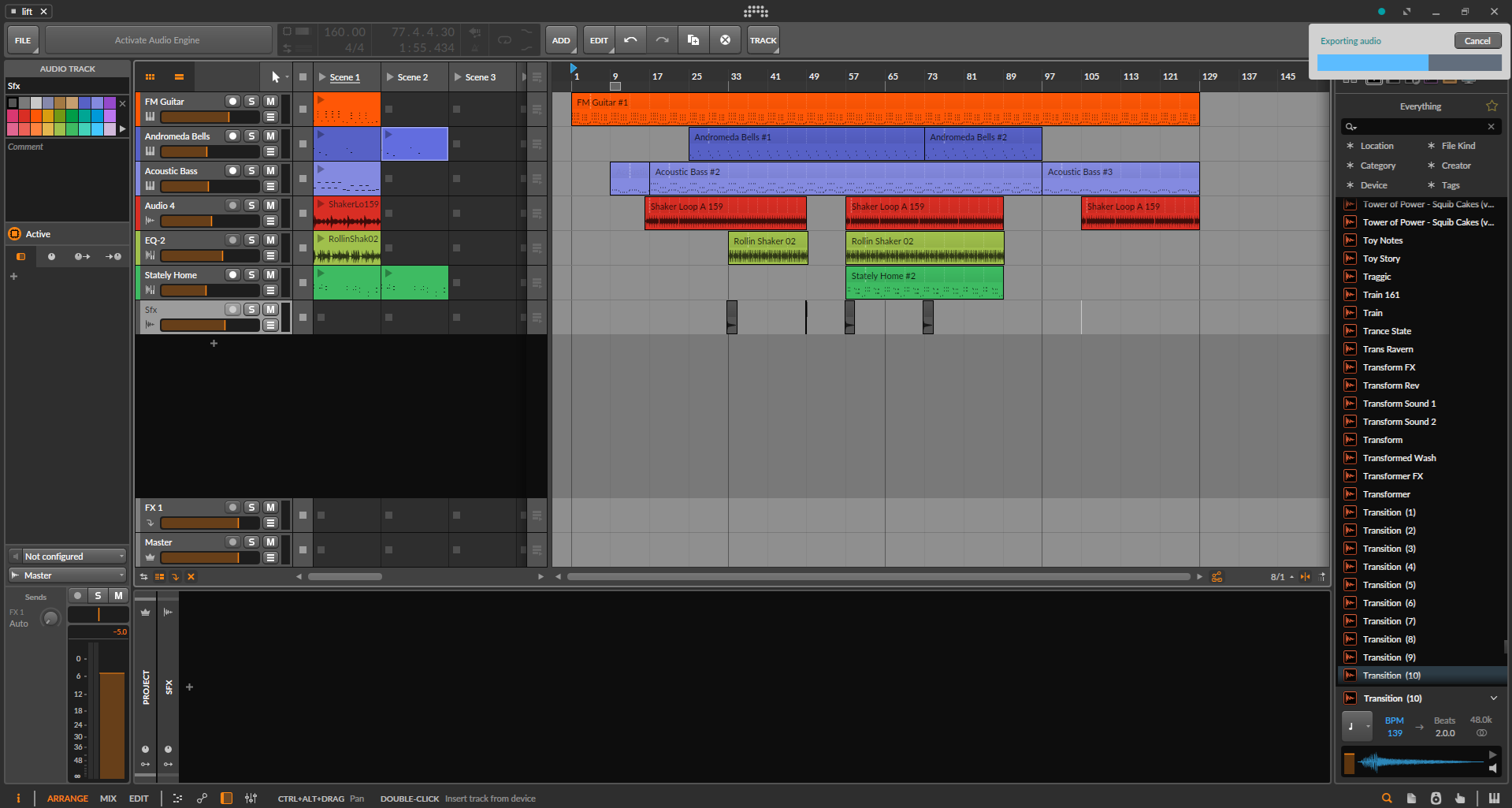Click the browser search input field

click(1419, 126)
